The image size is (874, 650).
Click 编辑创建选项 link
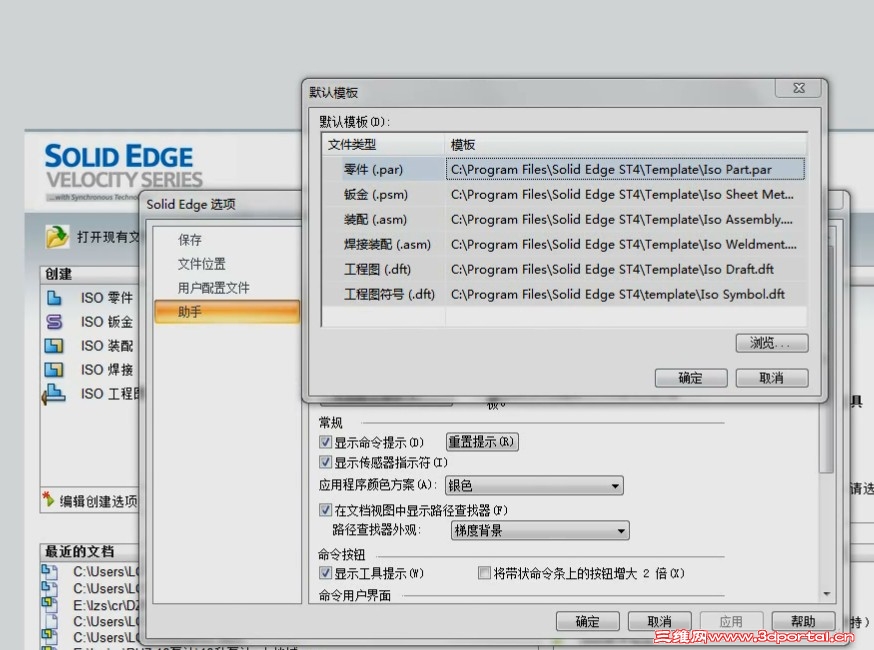pyautogui.click(x=98, y=501)
